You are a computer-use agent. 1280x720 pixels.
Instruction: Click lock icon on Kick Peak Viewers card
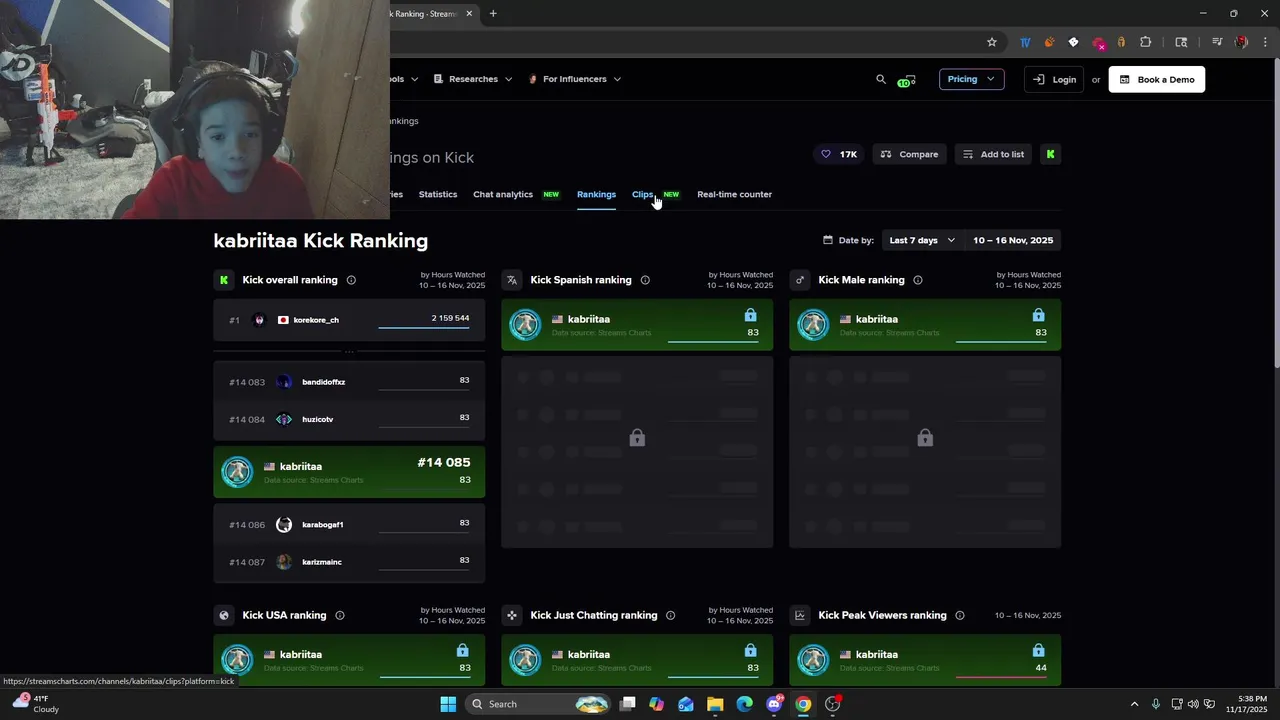tap(1039, 650)
